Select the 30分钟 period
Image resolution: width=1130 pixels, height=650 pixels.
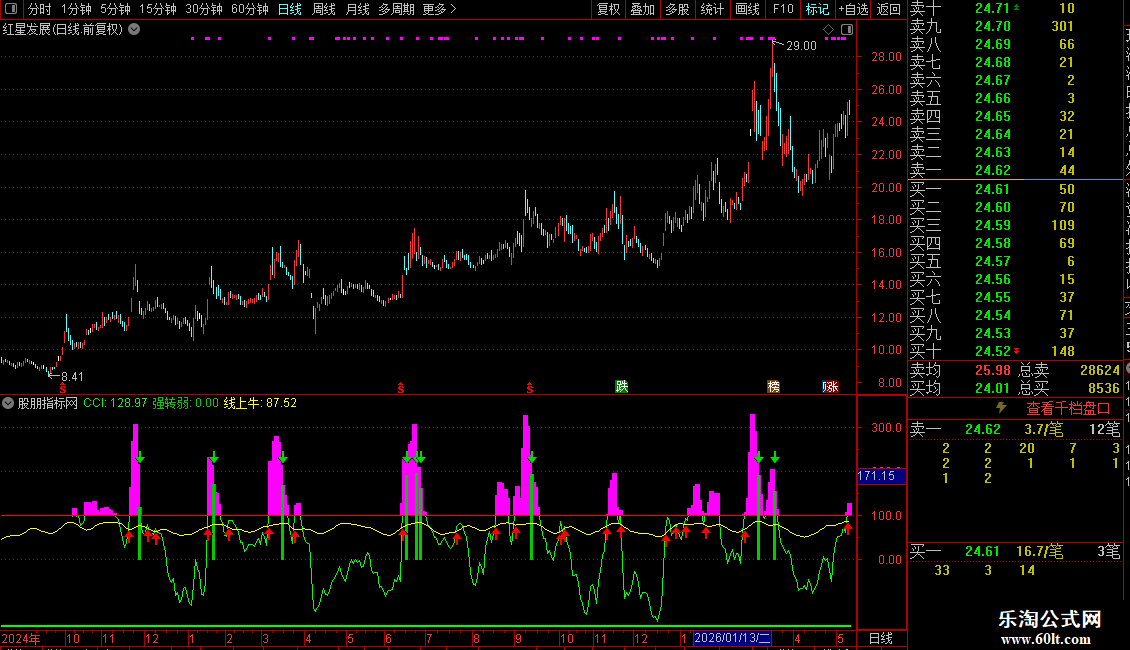point(204,9)
